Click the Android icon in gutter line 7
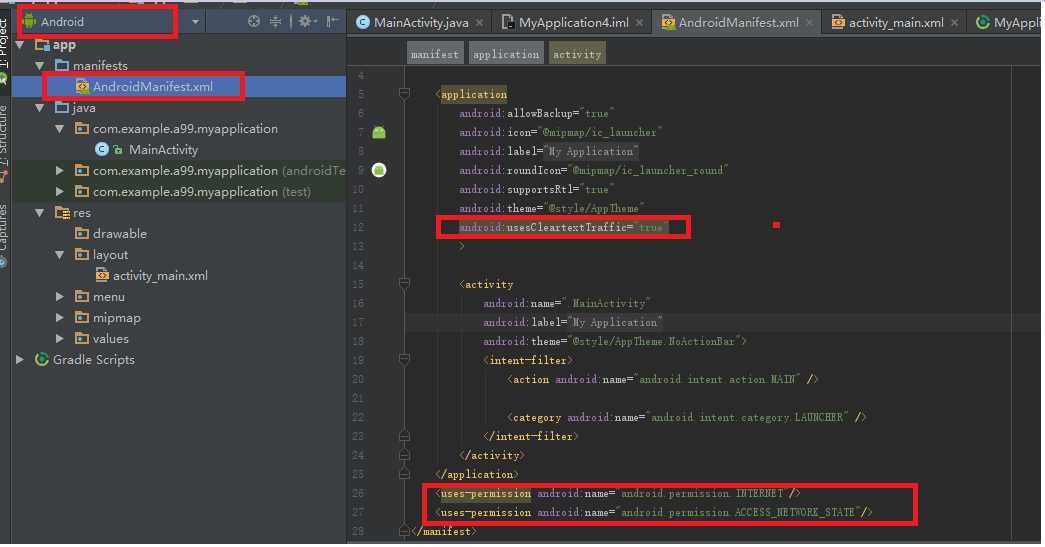1045x547 pixels. (379, 133)
